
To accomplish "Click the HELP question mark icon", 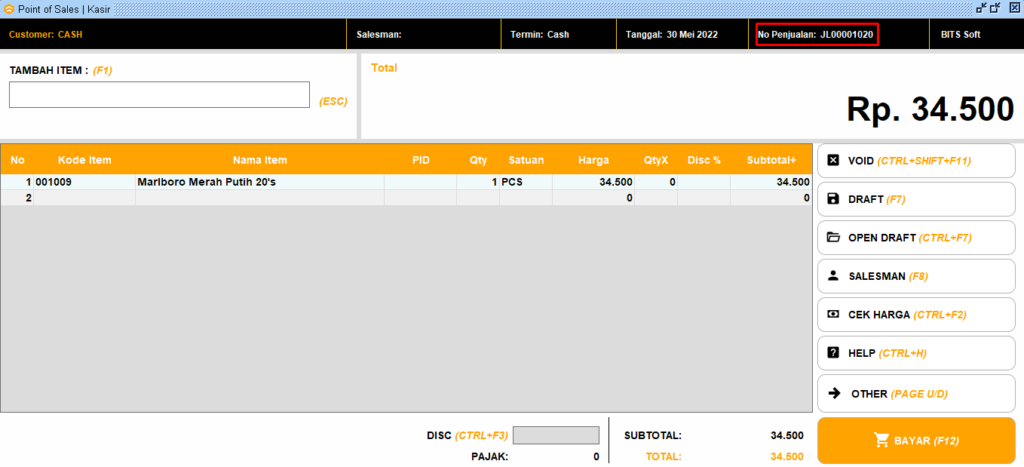I will (x=833, y=353).
